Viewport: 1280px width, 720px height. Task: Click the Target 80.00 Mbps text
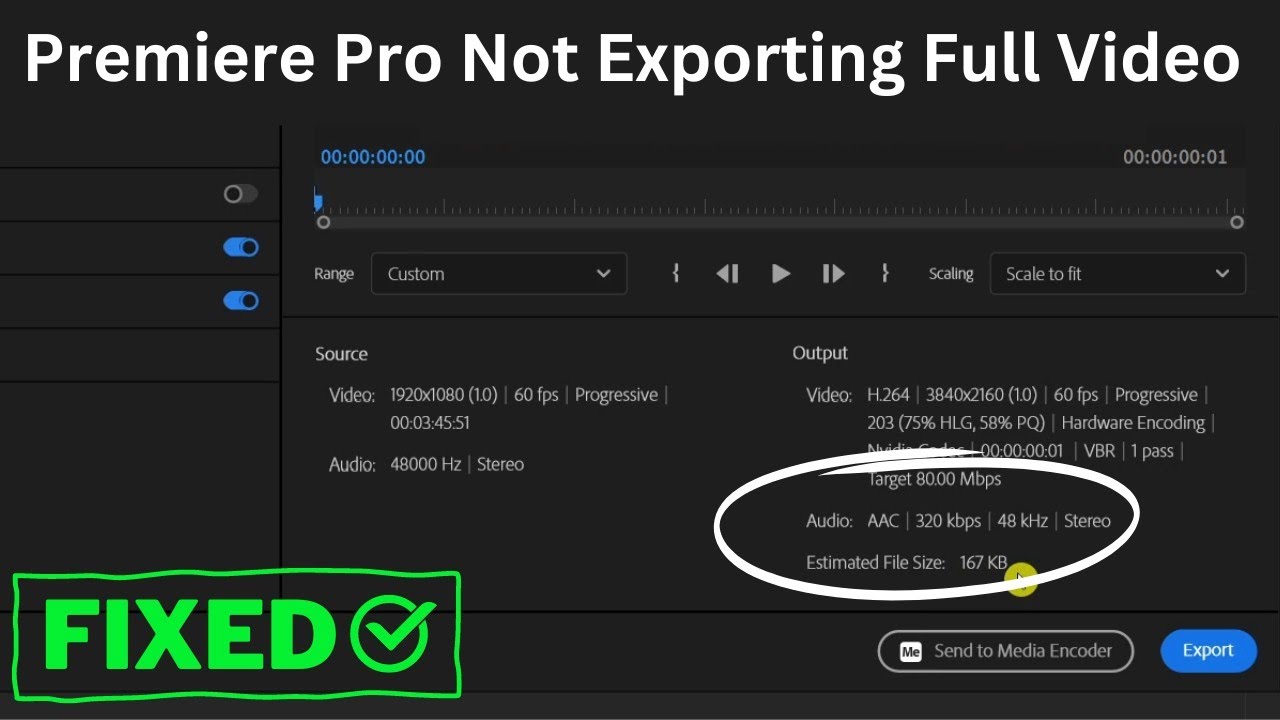tap(934, 479)
